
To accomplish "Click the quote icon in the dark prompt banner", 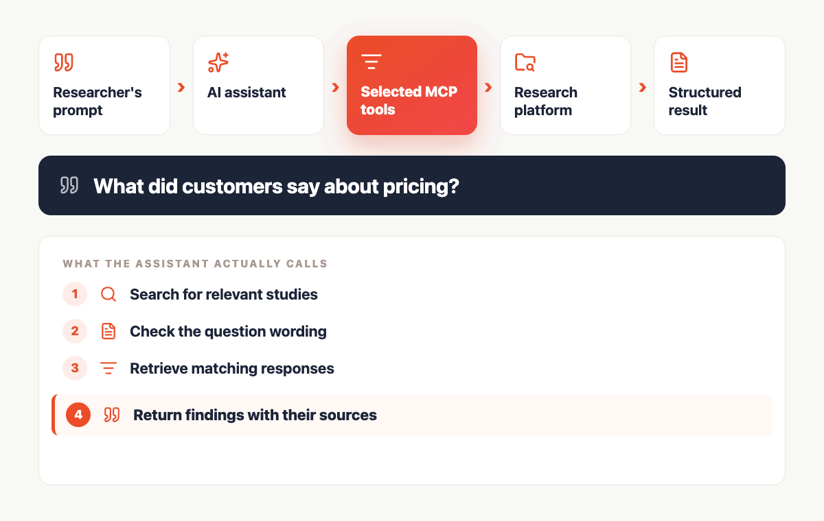I will point(69,185).
